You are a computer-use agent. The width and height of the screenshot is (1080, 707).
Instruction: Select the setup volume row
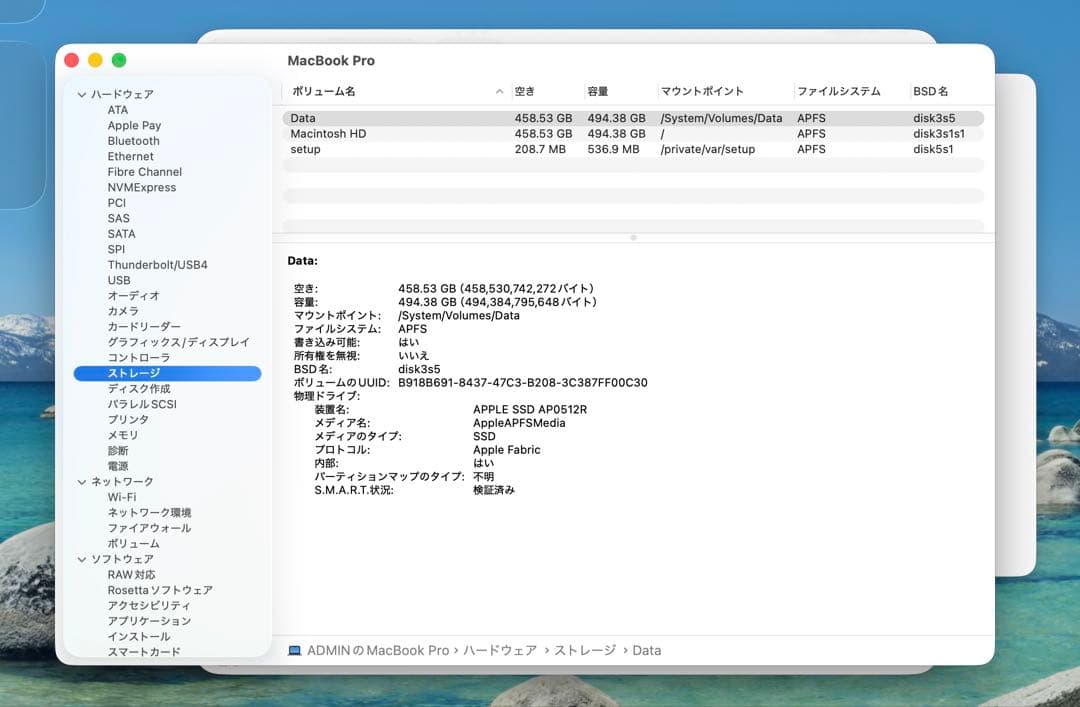633,150
